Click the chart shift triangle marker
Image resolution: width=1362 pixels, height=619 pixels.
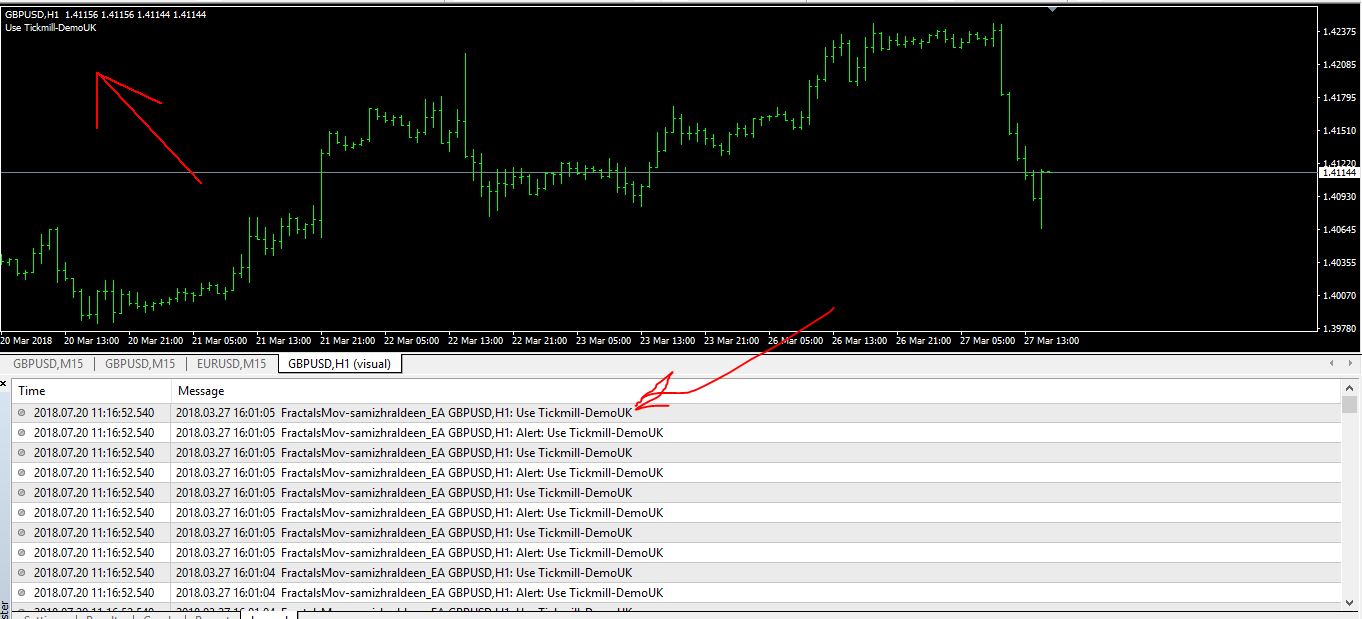click(1052, 9)
